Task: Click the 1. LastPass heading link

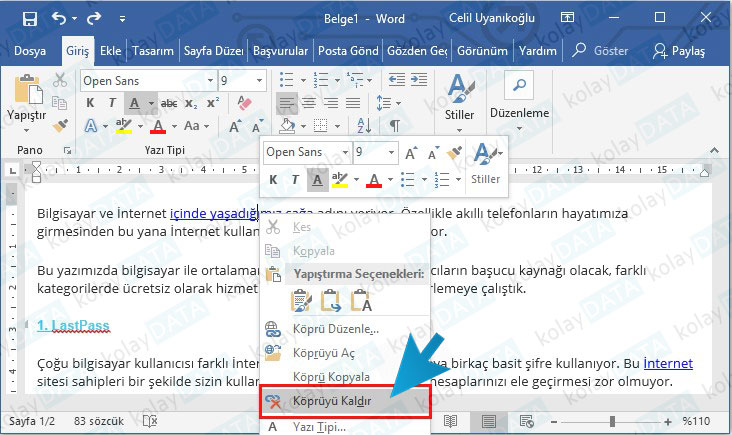Action: coord(73,325)
